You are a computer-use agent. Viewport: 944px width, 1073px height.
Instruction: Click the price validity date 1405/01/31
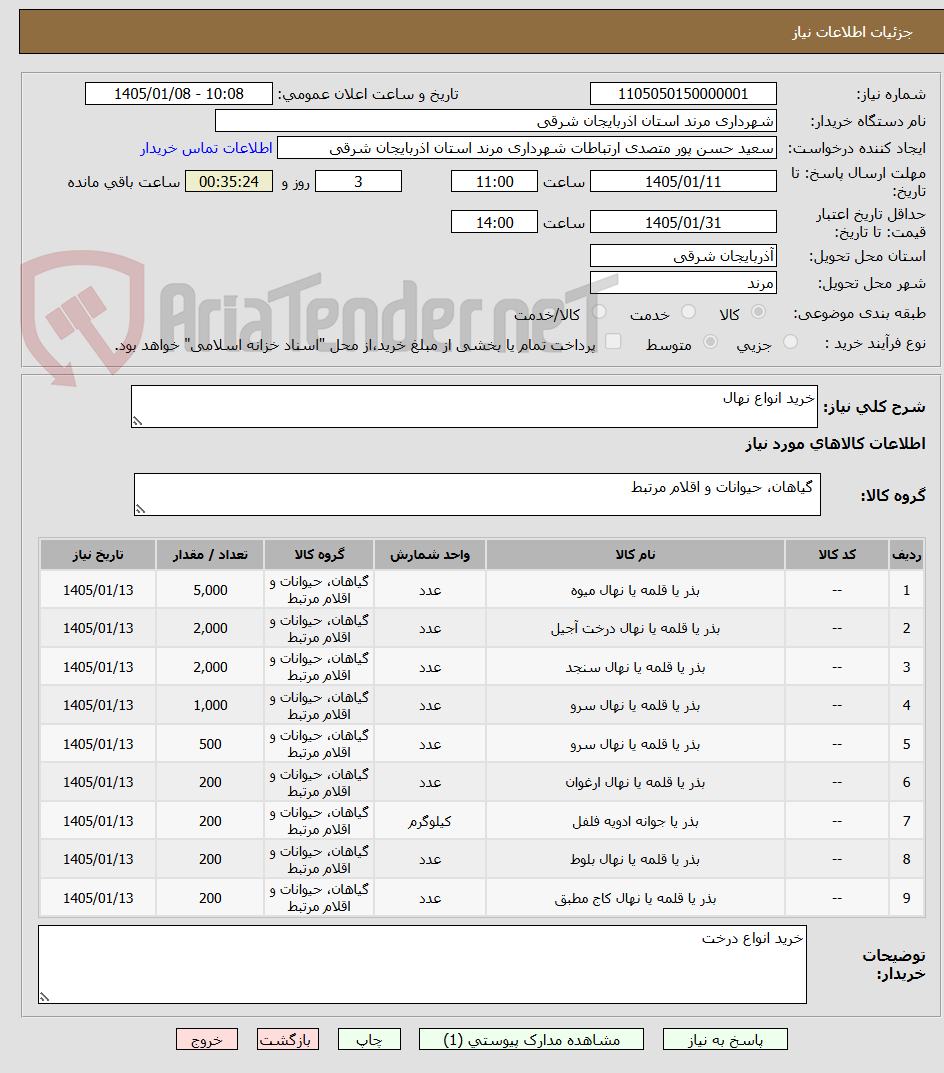(683, 222)
